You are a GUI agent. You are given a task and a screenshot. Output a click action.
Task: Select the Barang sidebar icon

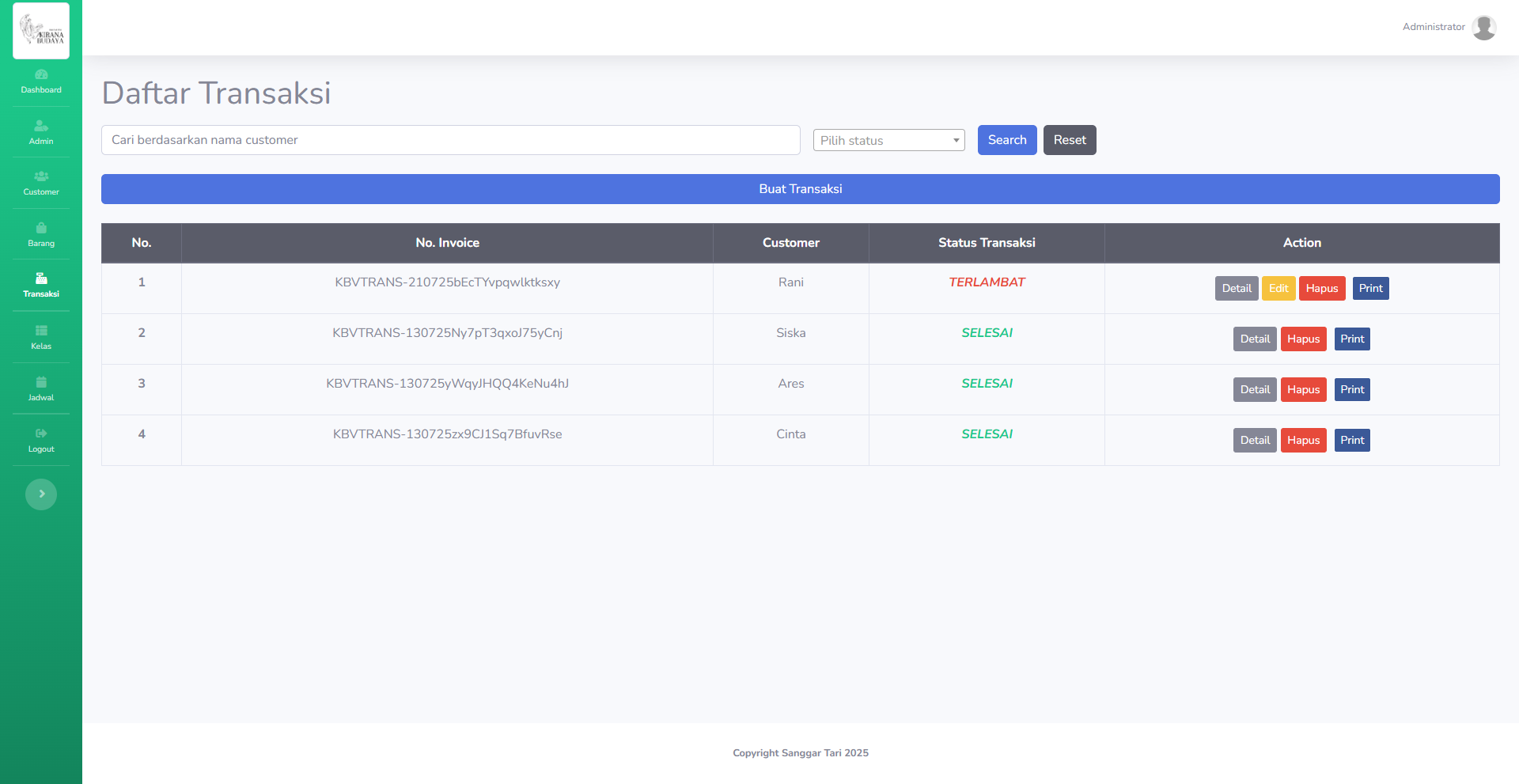point(41,229)
